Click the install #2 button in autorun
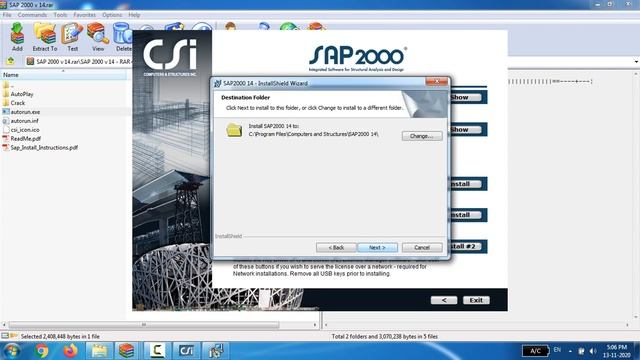 [x=465, y=247]
